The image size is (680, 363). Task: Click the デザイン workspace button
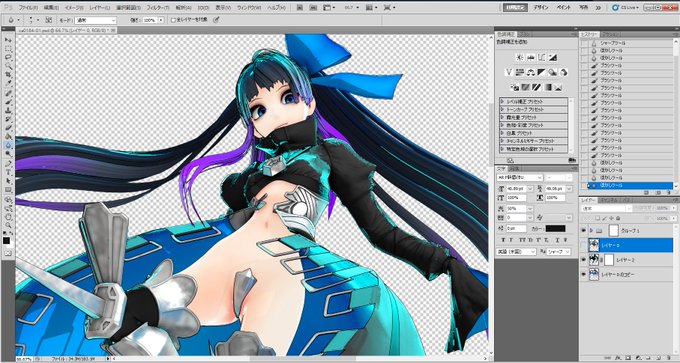click(x=541, y=7)
